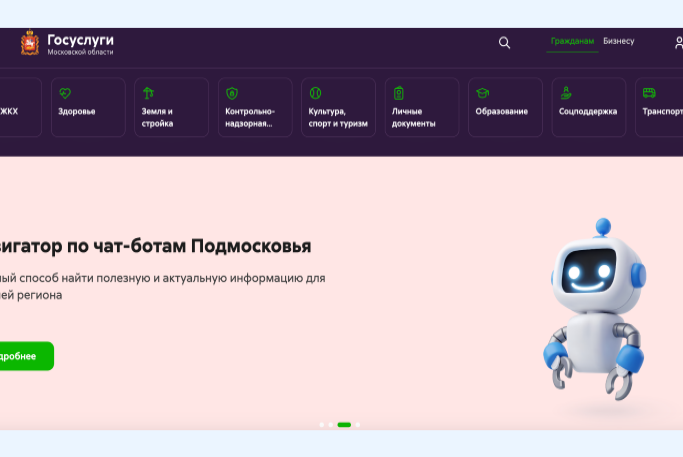Viewport: 683px width, 457px height.
Task: Switch to the Гражданам tab
Action: (x=572, y=41)
